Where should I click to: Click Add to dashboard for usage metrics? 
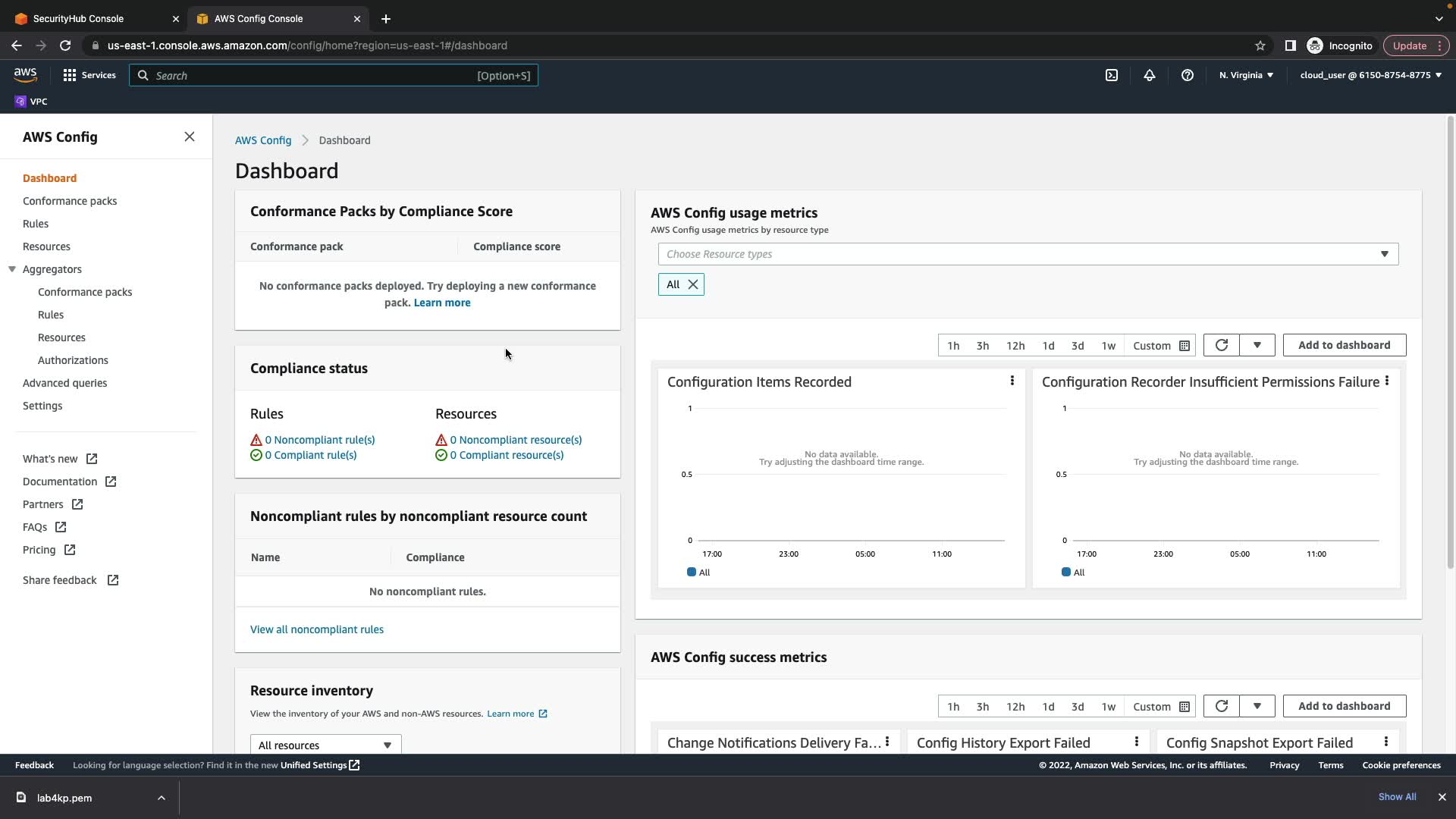coord(1344,345)
